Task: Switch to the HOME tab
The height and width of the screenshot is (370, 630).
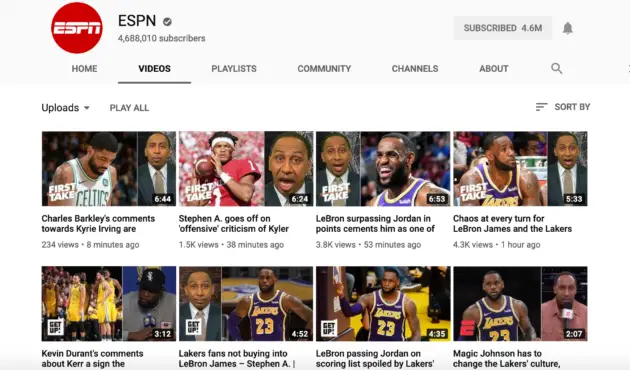Action: coord(84,69)
